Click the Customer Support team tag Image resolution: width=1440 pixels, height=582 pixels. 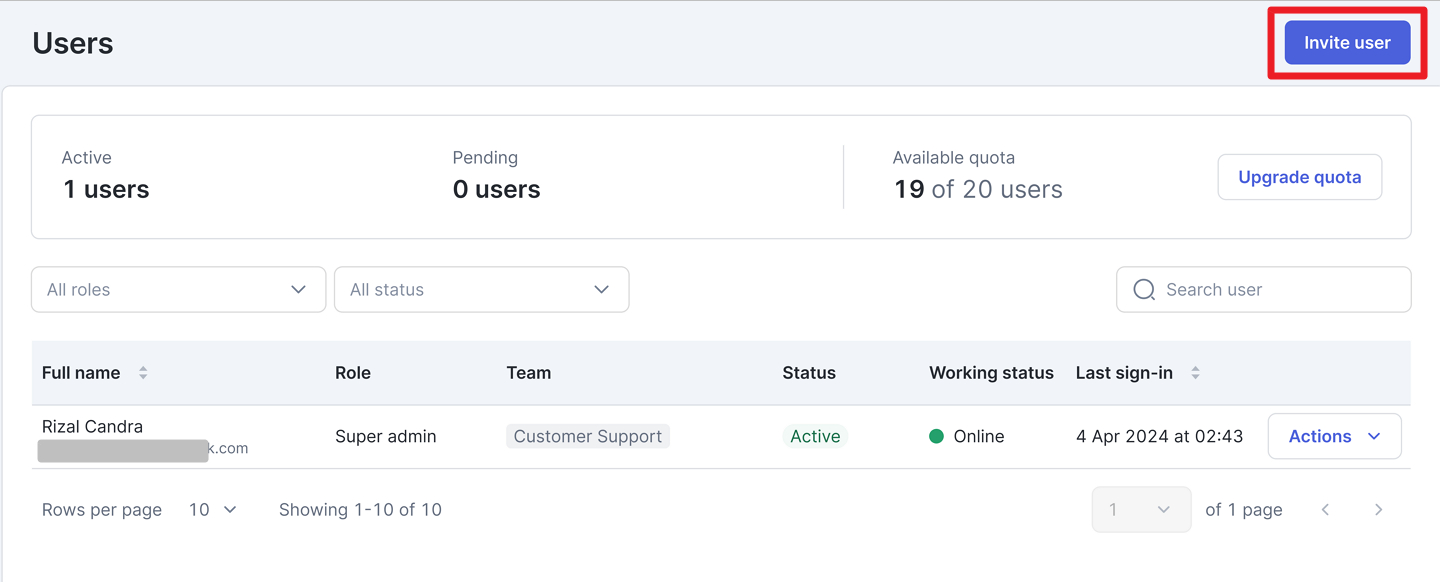pyautogui.click(x=587, y=436)
